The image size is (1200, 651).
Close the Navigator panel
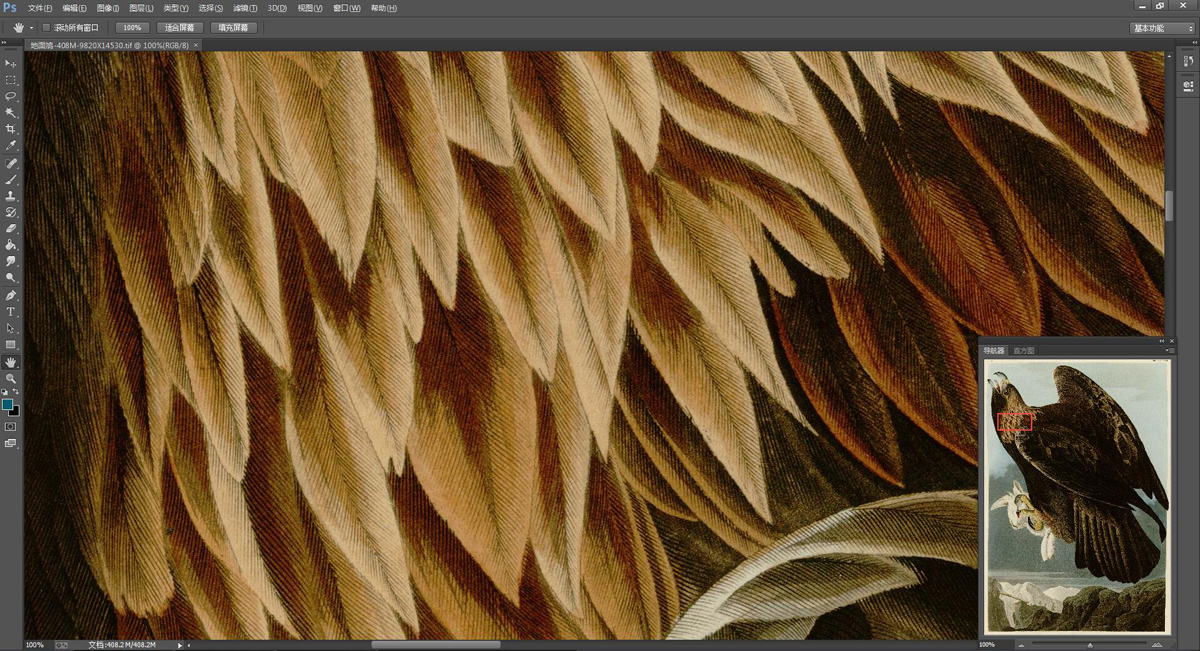[1172, 341]
